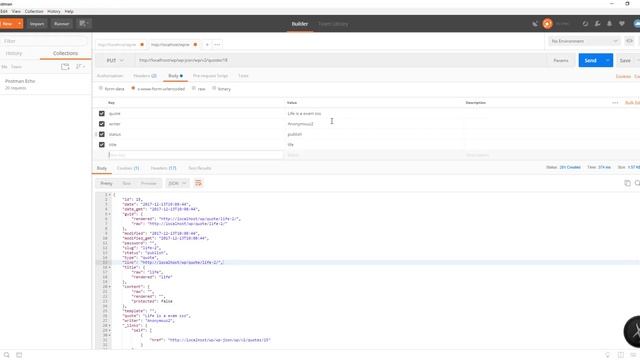The height and width of the screenshot is (360, 640).
Task: Open the PUT method dropdown
Action: click(x=115, y=60)
